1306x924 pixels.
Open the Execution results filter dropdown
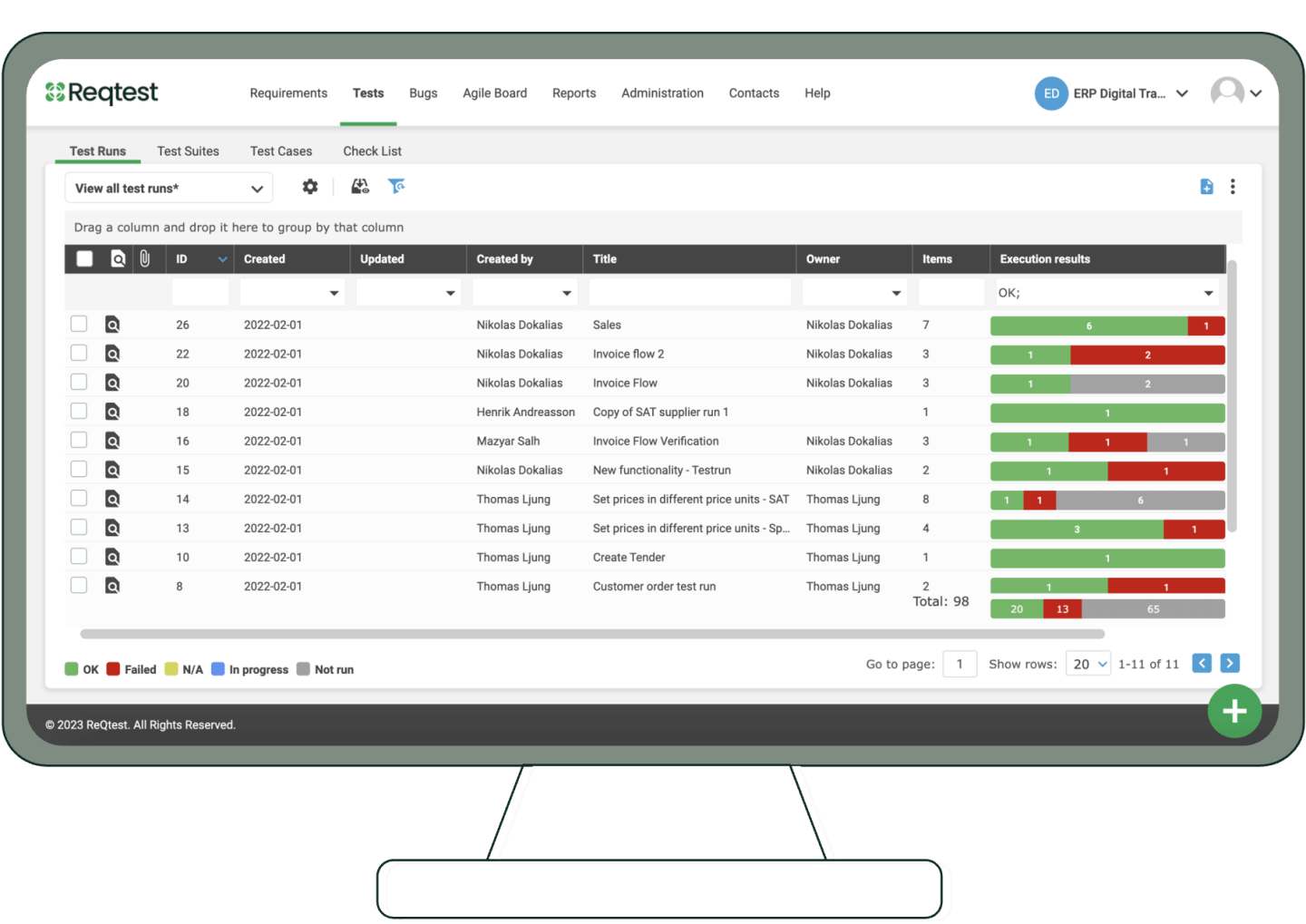1208,293
